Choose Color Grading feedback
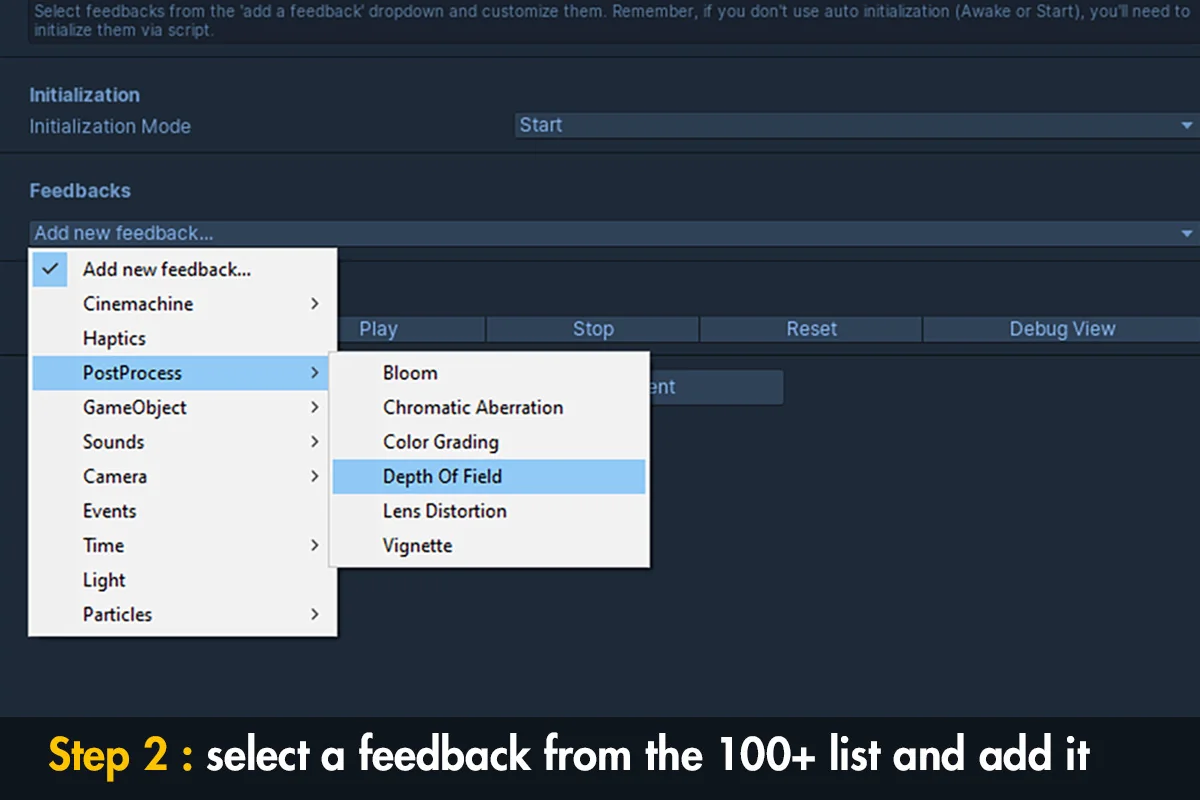The height and width of the screenshot is (800, 1200). pyautogui.click(x=440, y=442)
